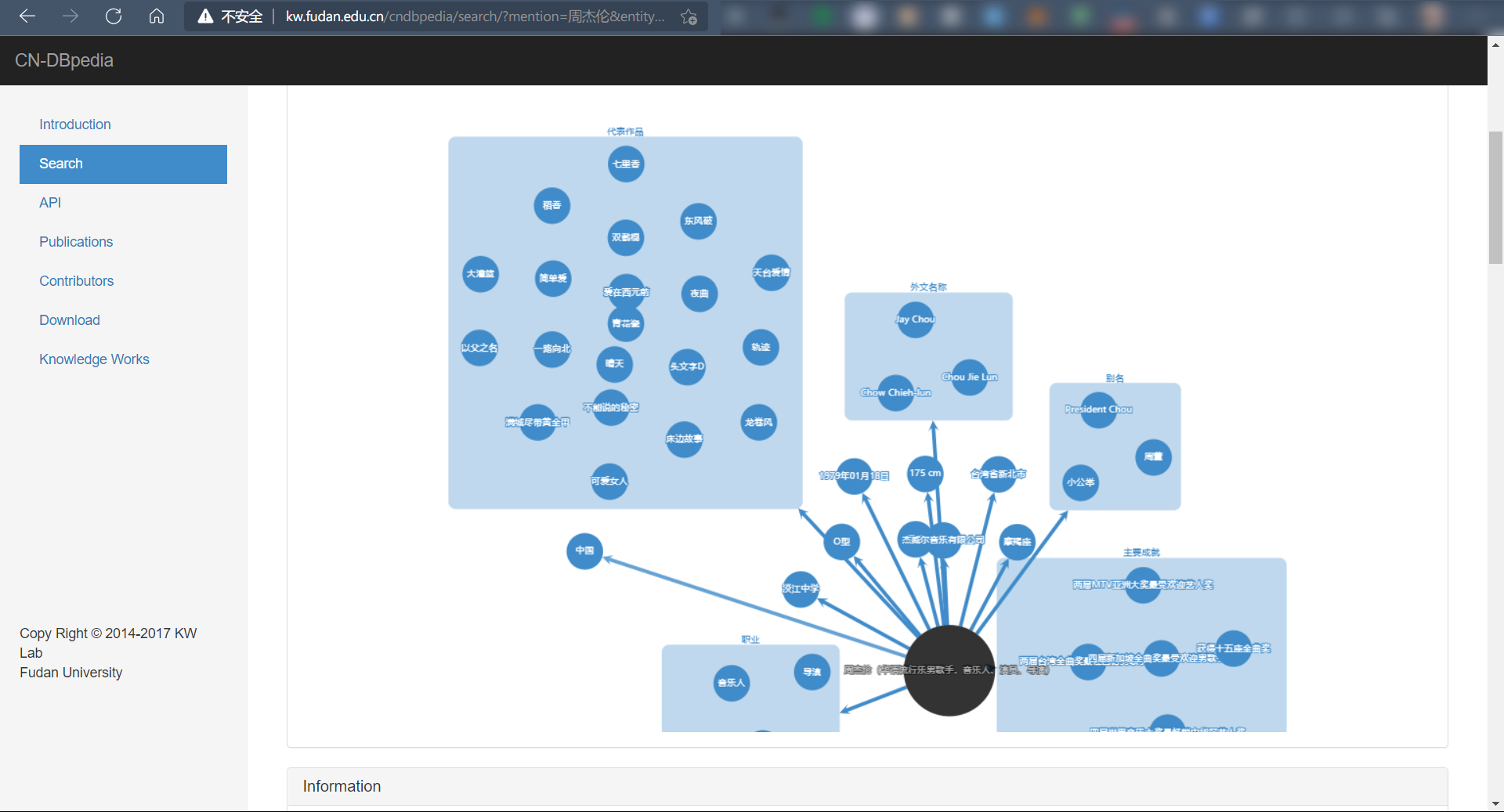
Task: Select the 可爱女人 node
Action: point(609,481)
